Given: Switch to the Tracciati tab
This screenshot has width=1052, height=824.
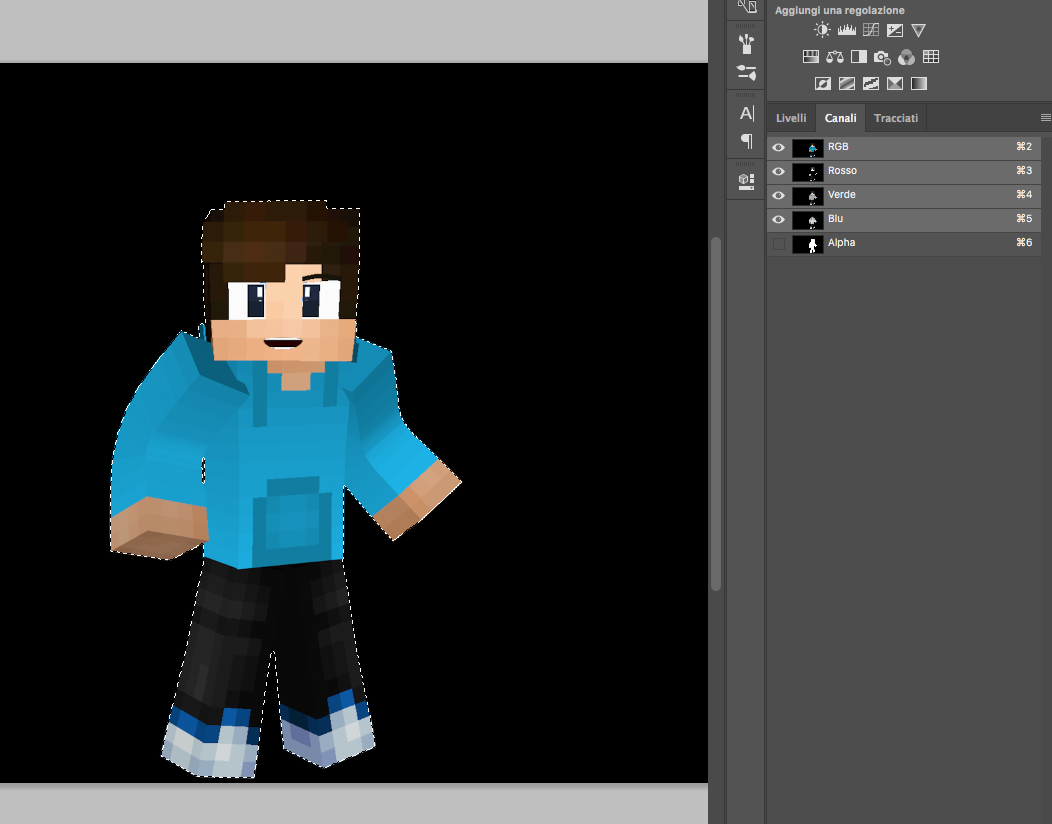Looking at the screenshot, I should pyautogui.click(x=896, y=118).
